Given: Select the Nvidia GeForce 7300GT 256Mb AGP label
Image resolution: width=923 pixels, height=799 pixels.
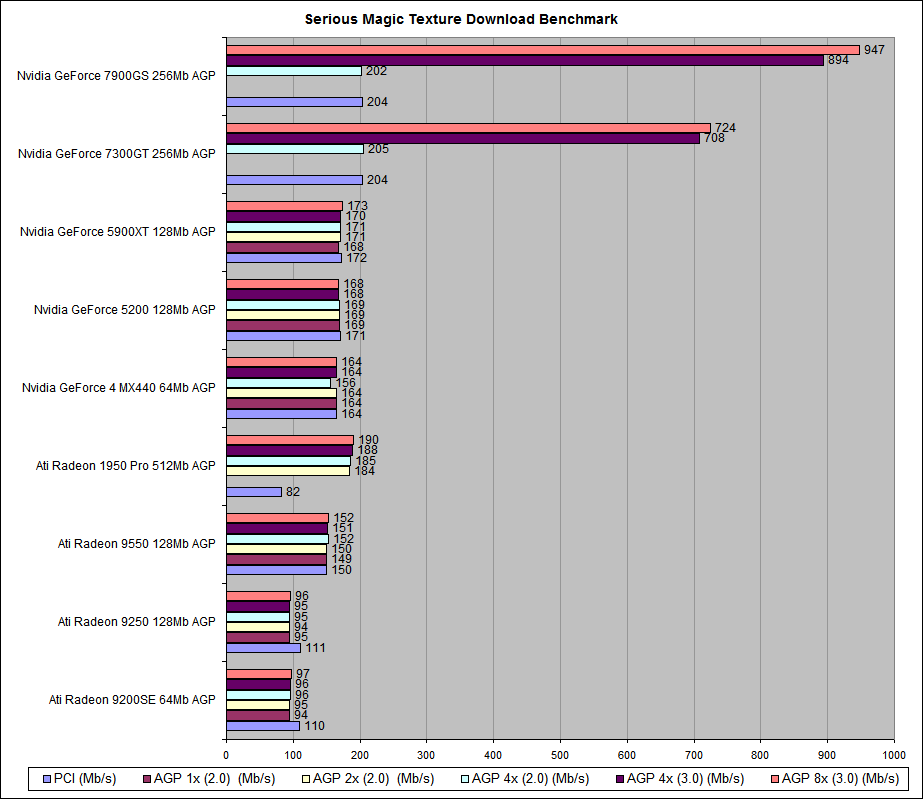Looking at the screenshot, I should [117, 154].
